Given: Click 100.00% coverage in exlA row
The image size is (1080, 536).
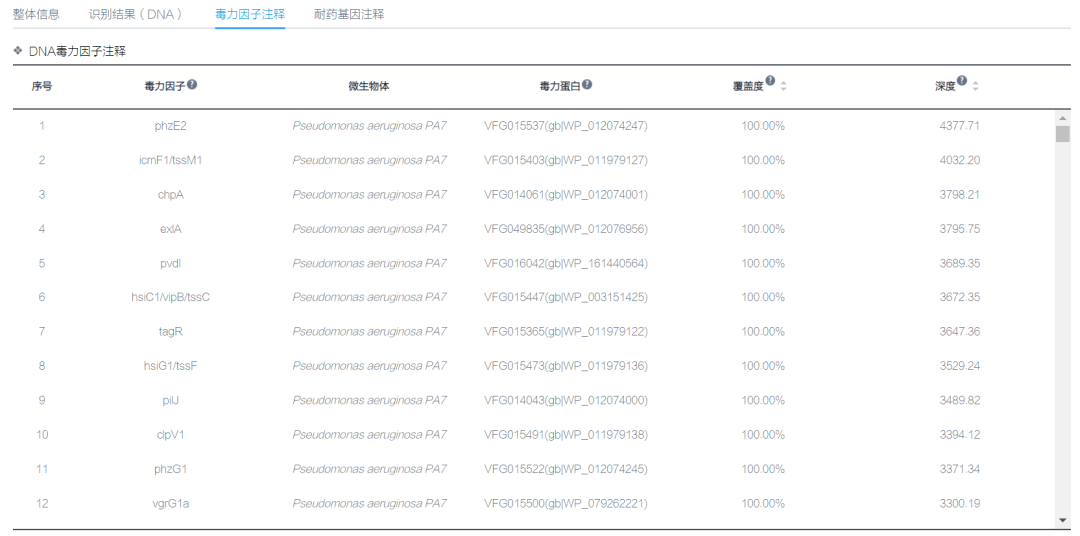Looking at the screenshot, I should click(762, 229).
